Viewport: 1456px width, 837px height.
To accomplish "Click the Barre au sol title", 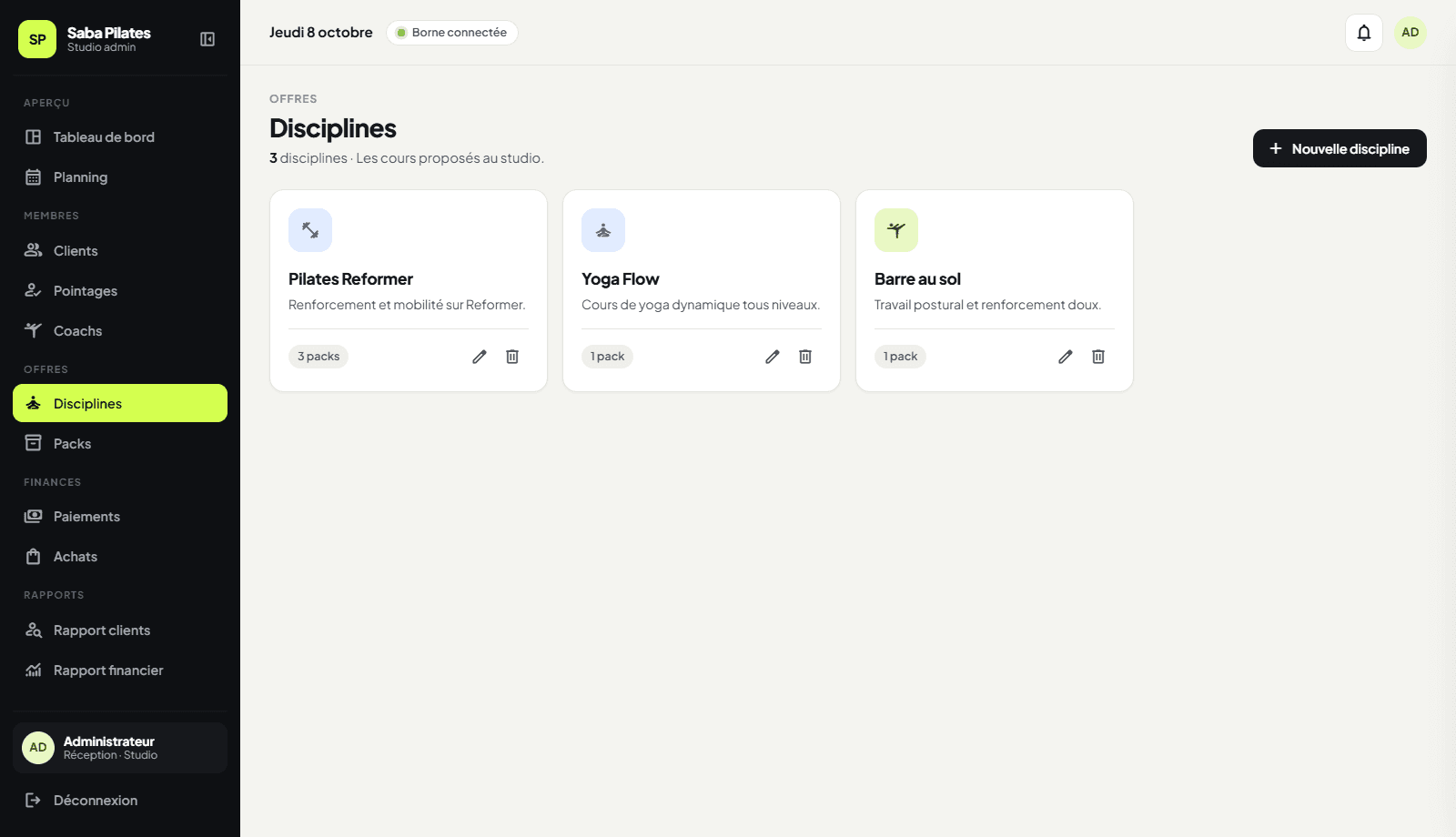I will tap(917, 279).
